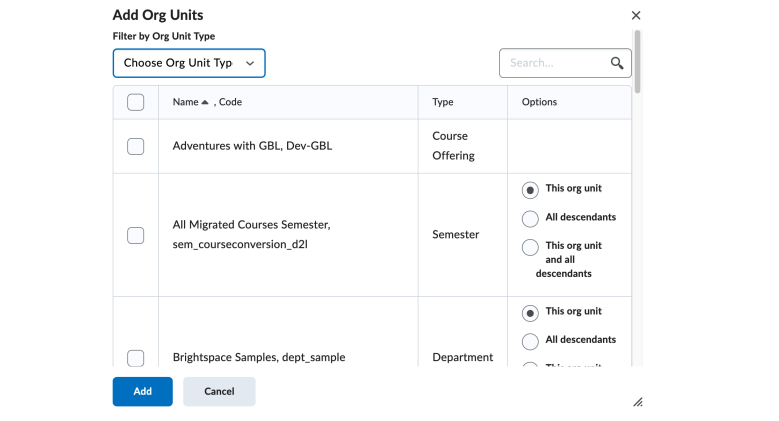
Task: Focus the Search text field
Action: pos(555,63)
